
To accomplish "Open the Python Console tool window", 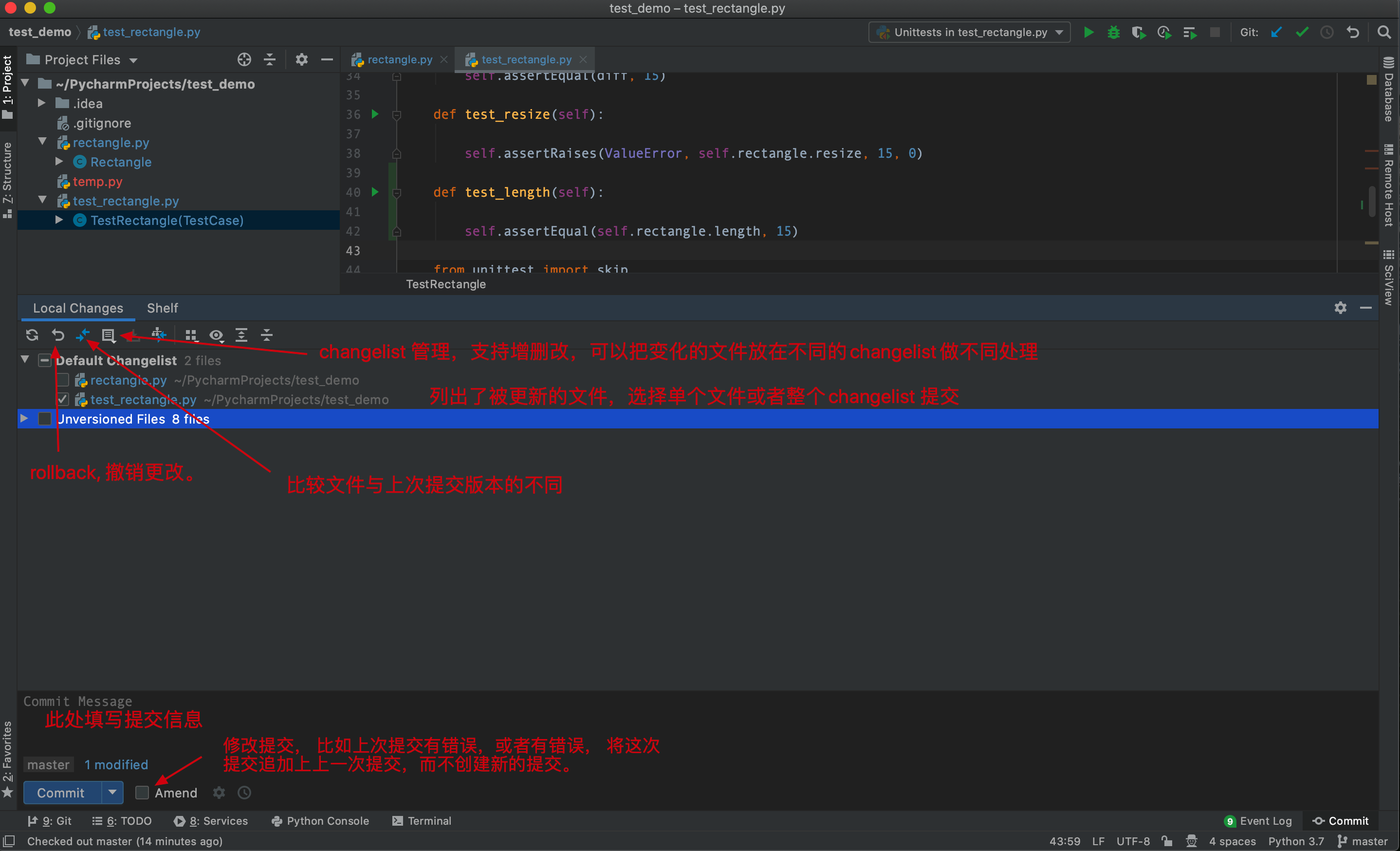I will pyautogui.click(x=320, y=821).
